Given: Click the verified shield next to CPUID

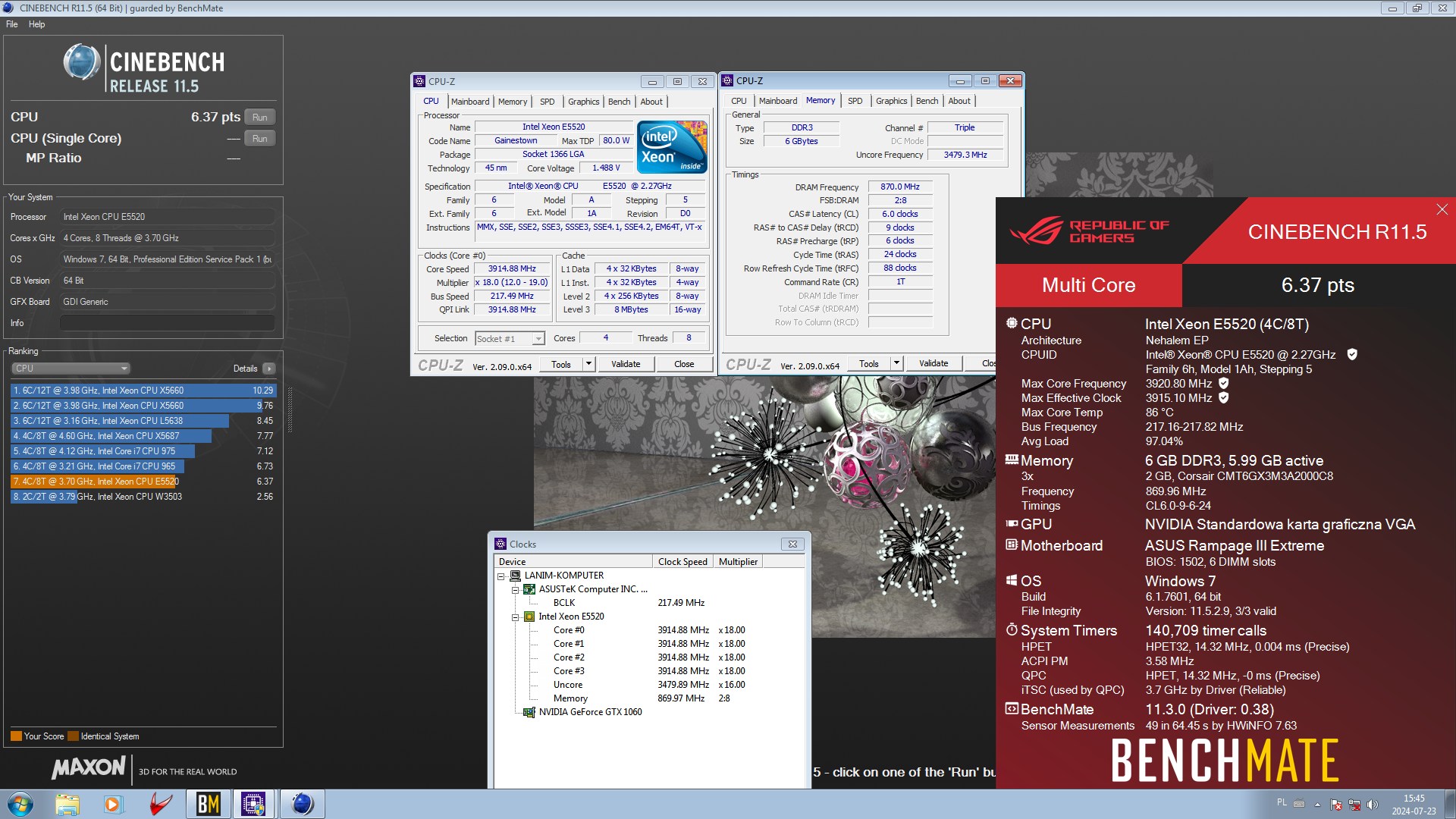Looking at the screenshot, I should 1352,354.
